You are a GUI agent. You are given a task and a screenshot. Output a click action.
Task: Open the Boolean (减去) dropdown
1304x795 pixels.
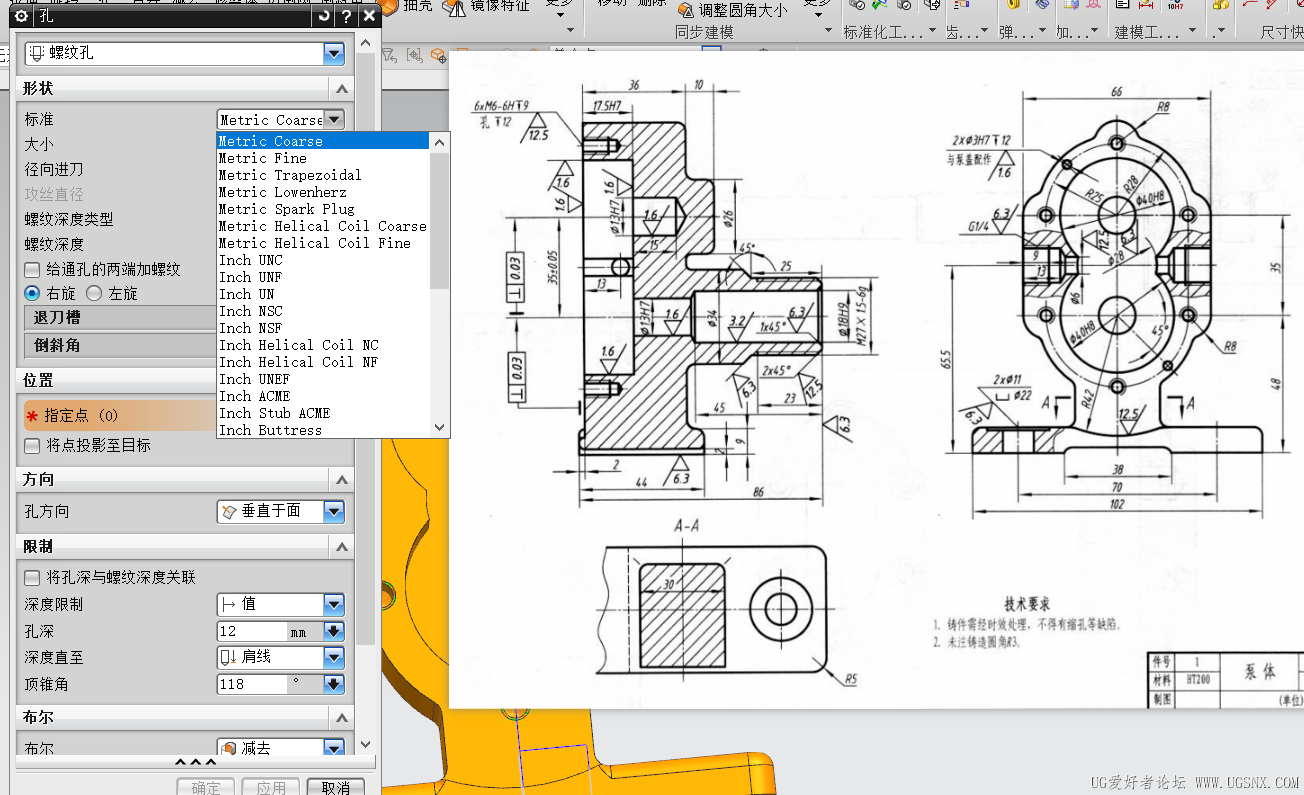[x=334, y=748]
